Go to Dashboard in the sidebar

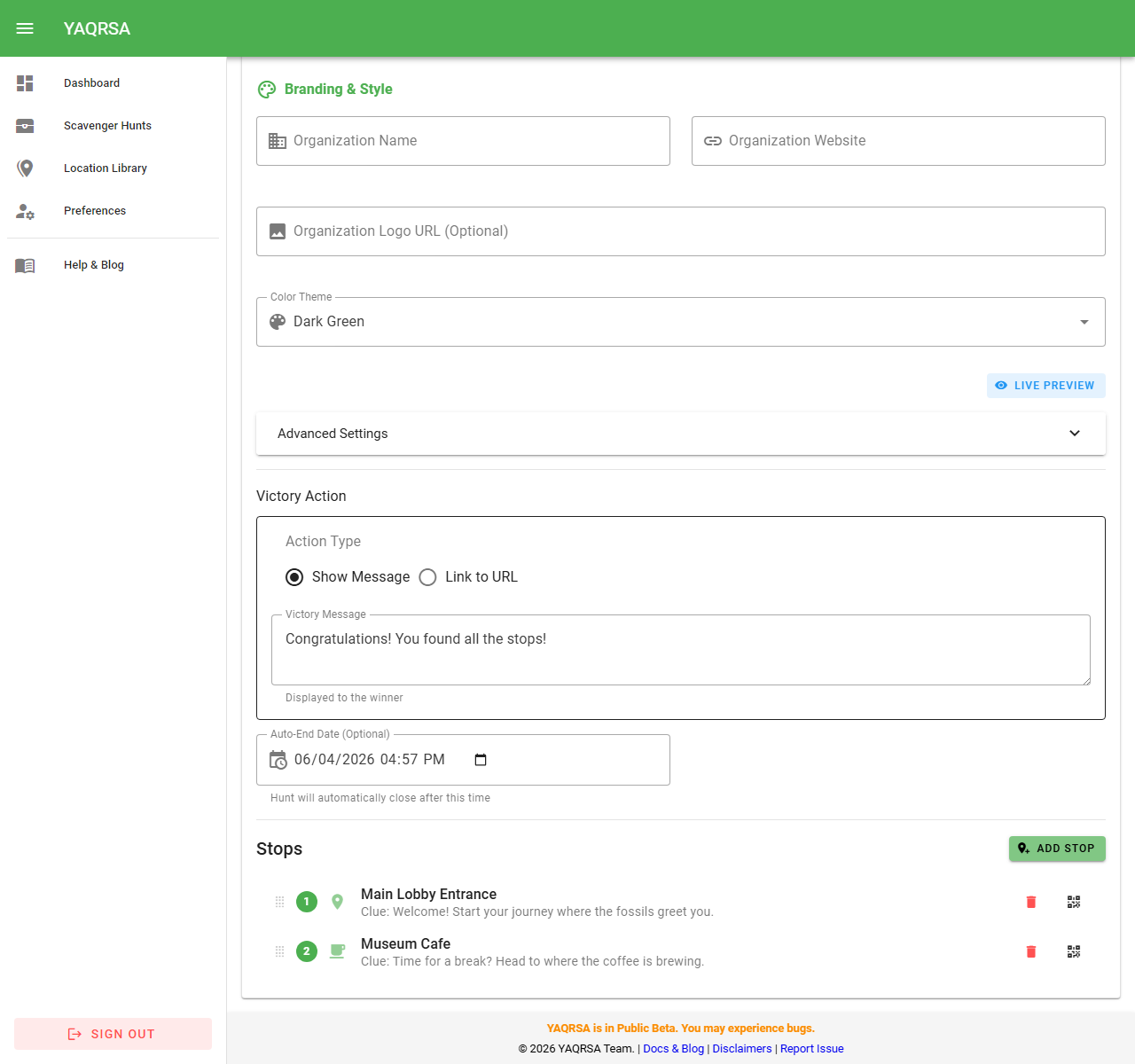click(x=113, y=83)
